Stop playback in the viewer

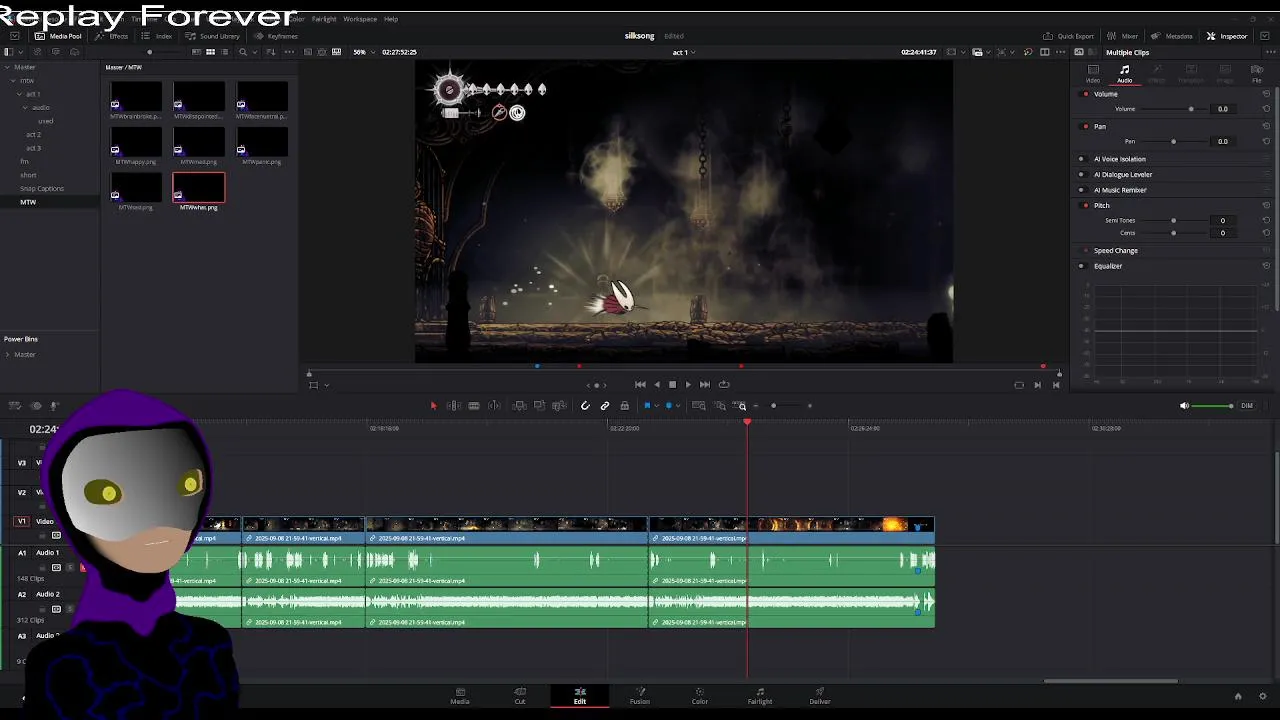672,385
